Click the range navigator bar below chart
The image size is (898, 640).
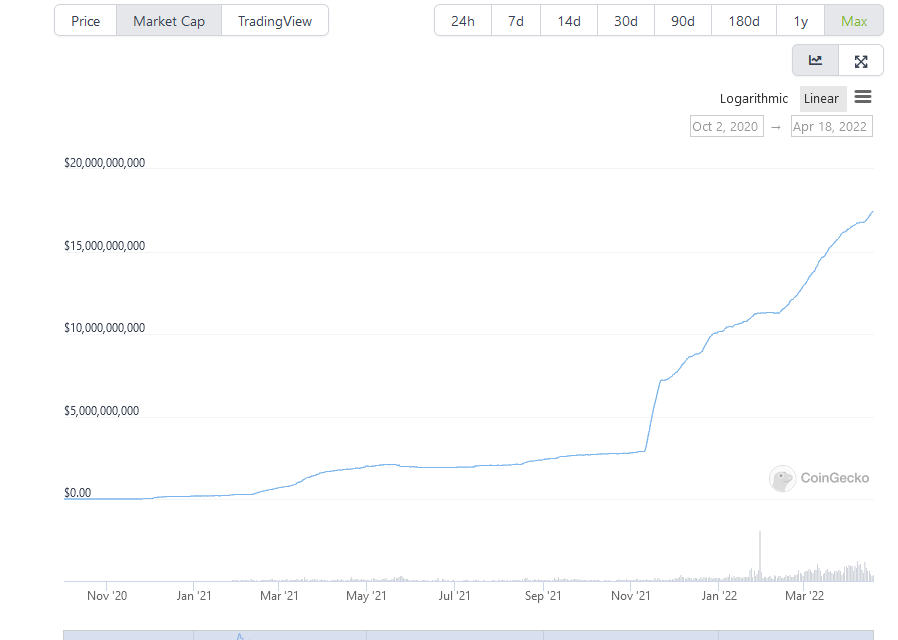click(468, 634)
